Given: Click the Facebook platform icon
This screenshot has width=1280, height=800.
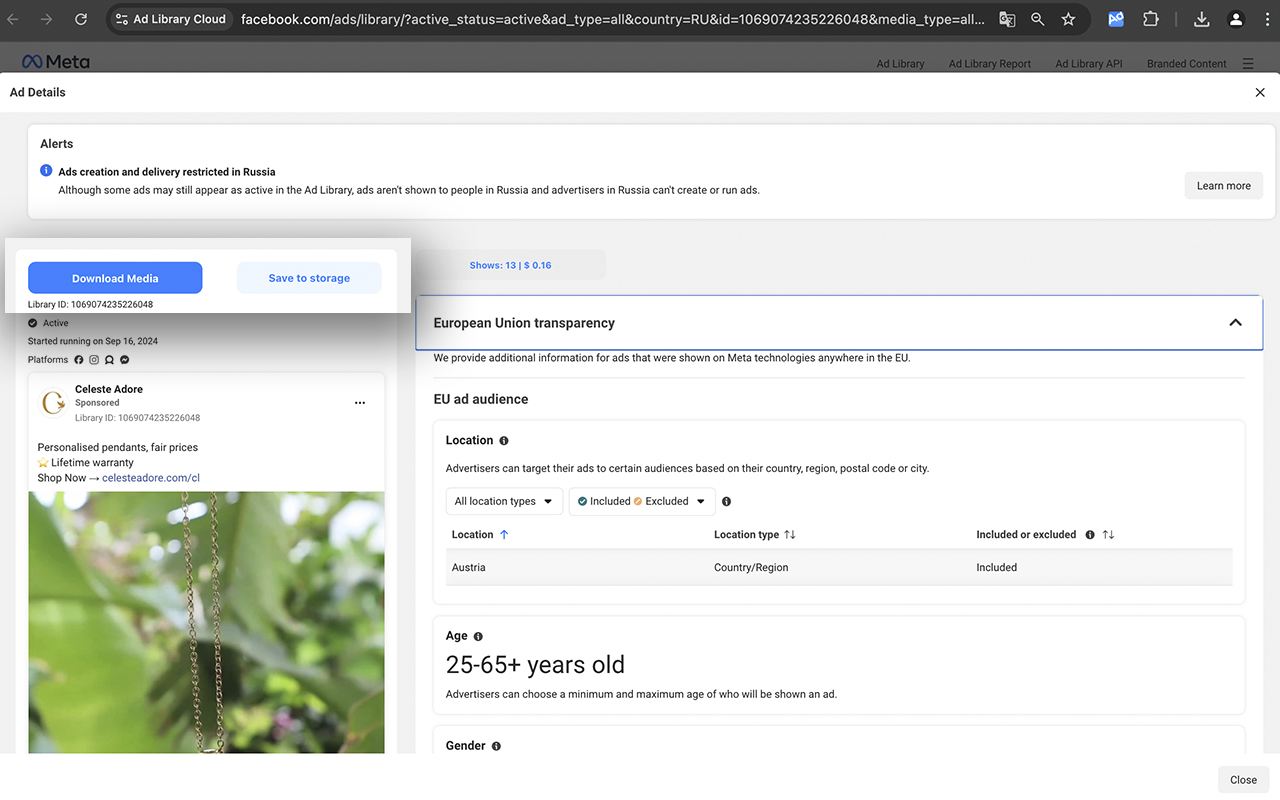Looking at the screenshot, I should tap(79, 360).
